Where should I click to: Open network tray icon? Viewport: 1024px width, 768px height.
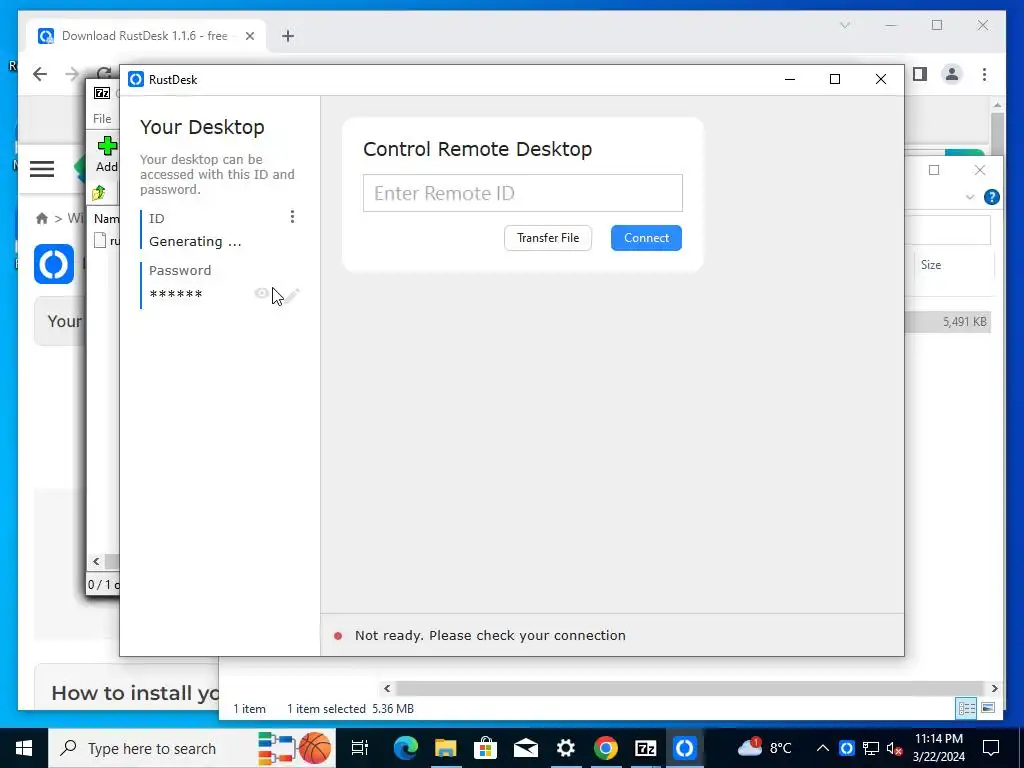(x=871, y=748)
